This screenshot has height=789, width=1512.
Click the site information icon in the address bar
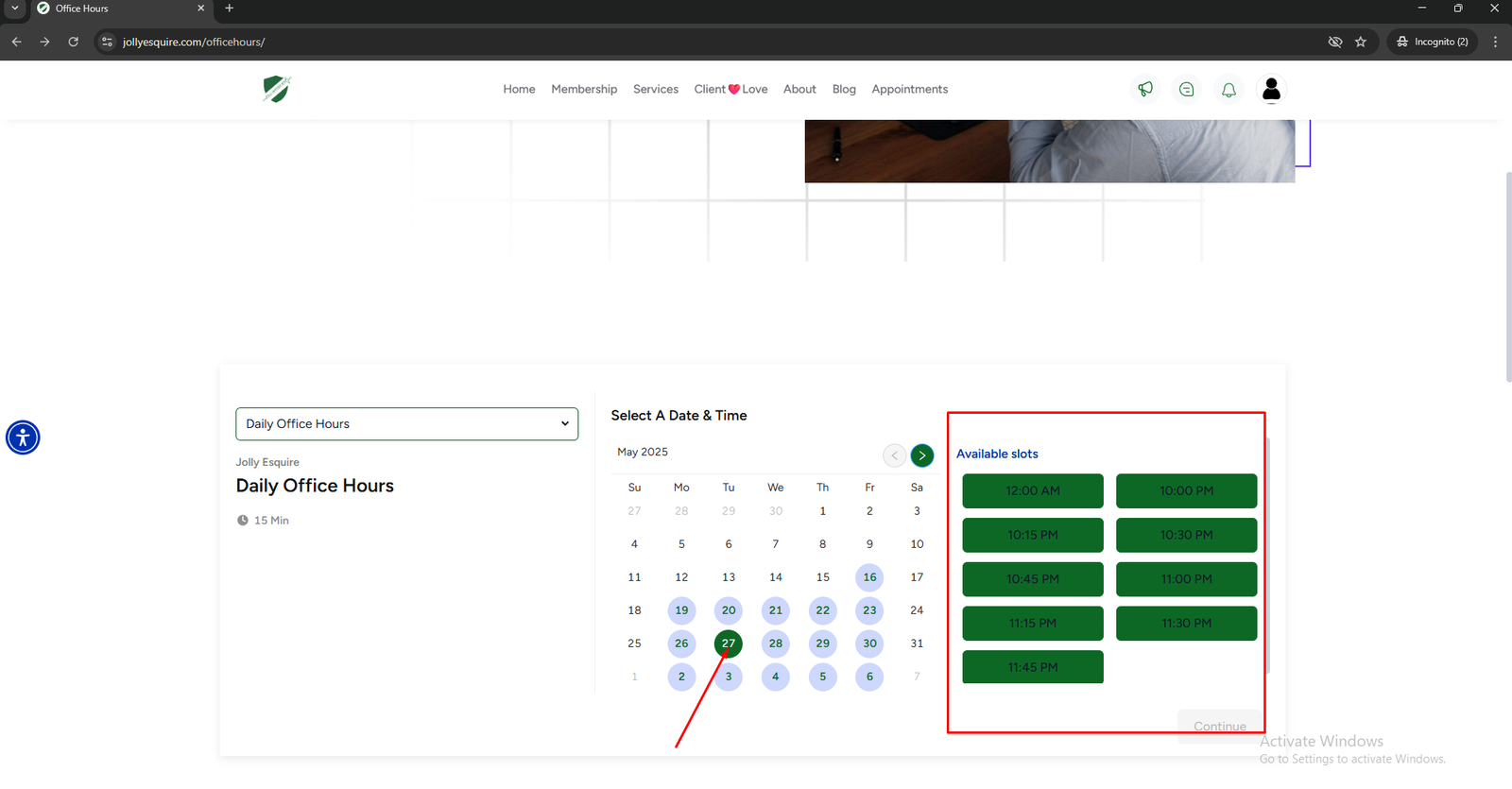pos(107,42)
